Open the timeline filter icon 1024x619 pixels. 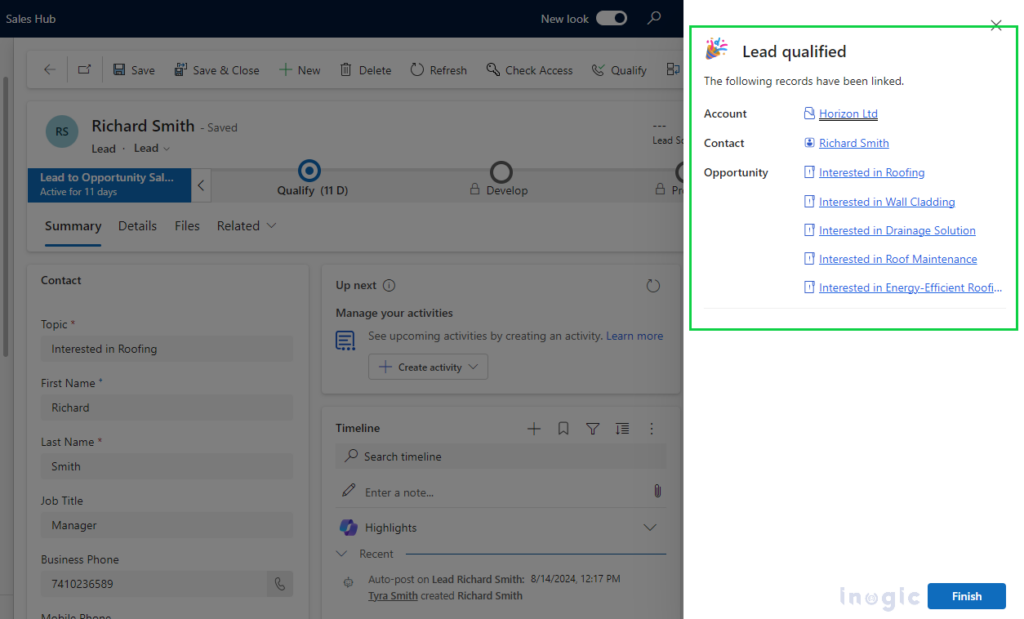tap(592, 428)
